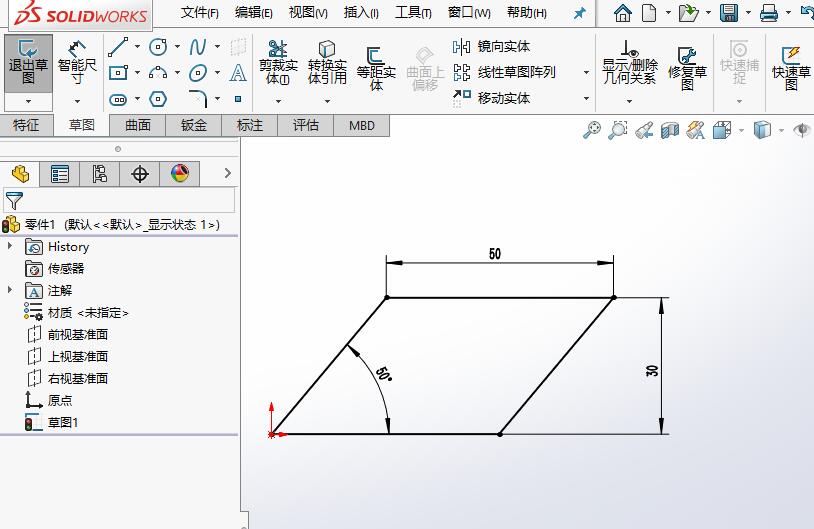
Task: Click Mirror Entities (镜向实体)
Action: click(491, 47)
